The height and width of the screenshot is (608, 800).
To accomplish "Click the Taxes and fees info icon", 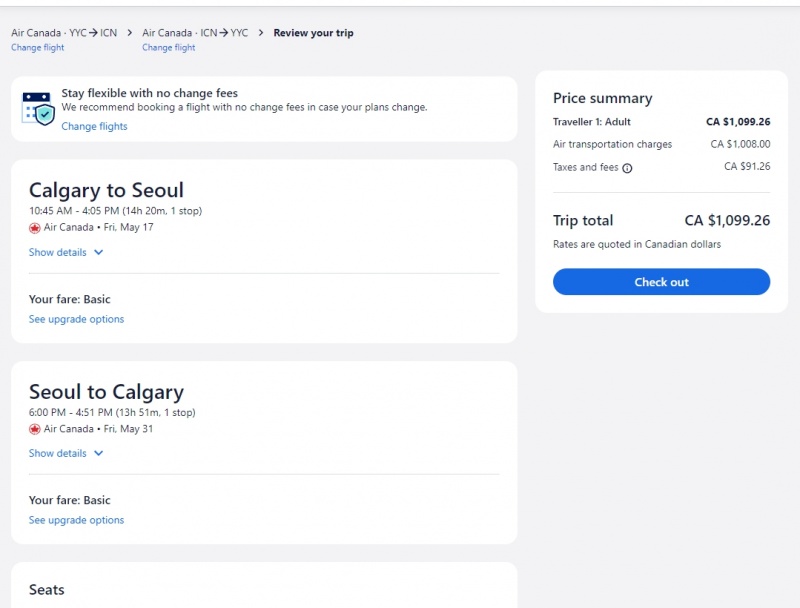I will click(627, 168).
